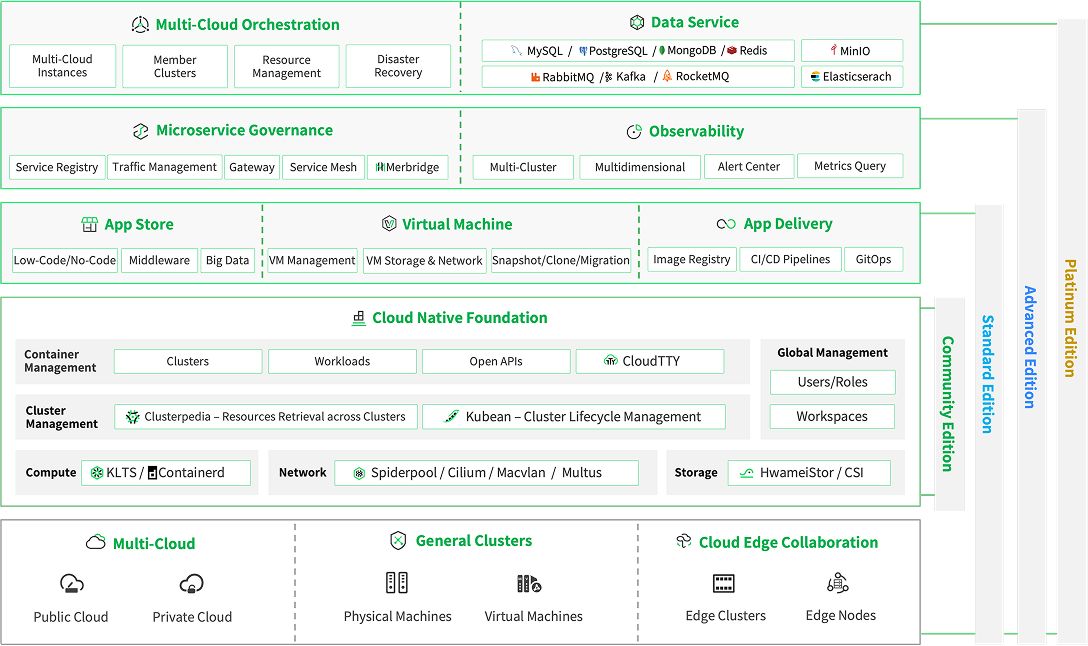Click the Community Edition vertical label
1088x646 pixels.
point(948,404)
